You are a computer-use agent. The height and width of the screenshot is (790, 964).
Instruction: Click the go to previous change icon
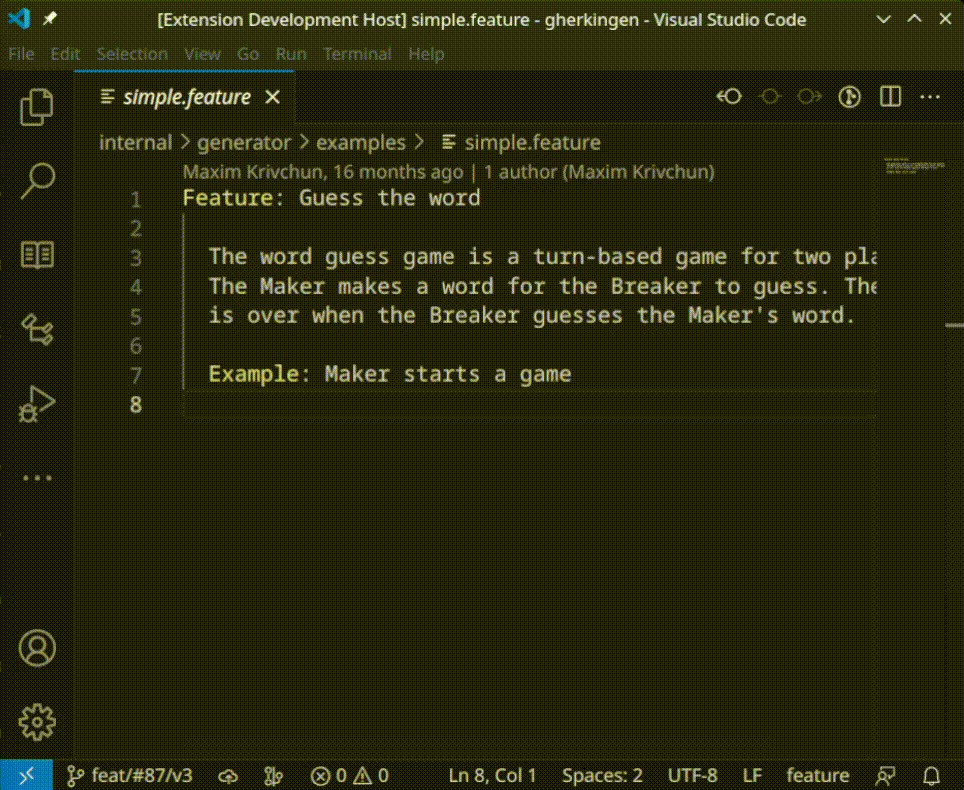pos(729,97)
